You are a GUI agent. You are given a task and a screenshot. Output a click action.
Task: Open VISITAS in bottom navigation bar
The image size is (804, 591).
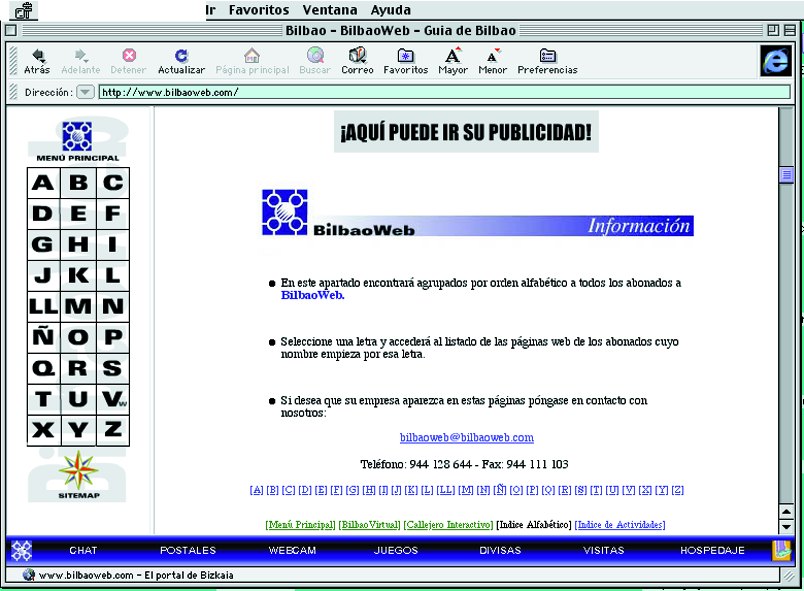click(604, 551)
